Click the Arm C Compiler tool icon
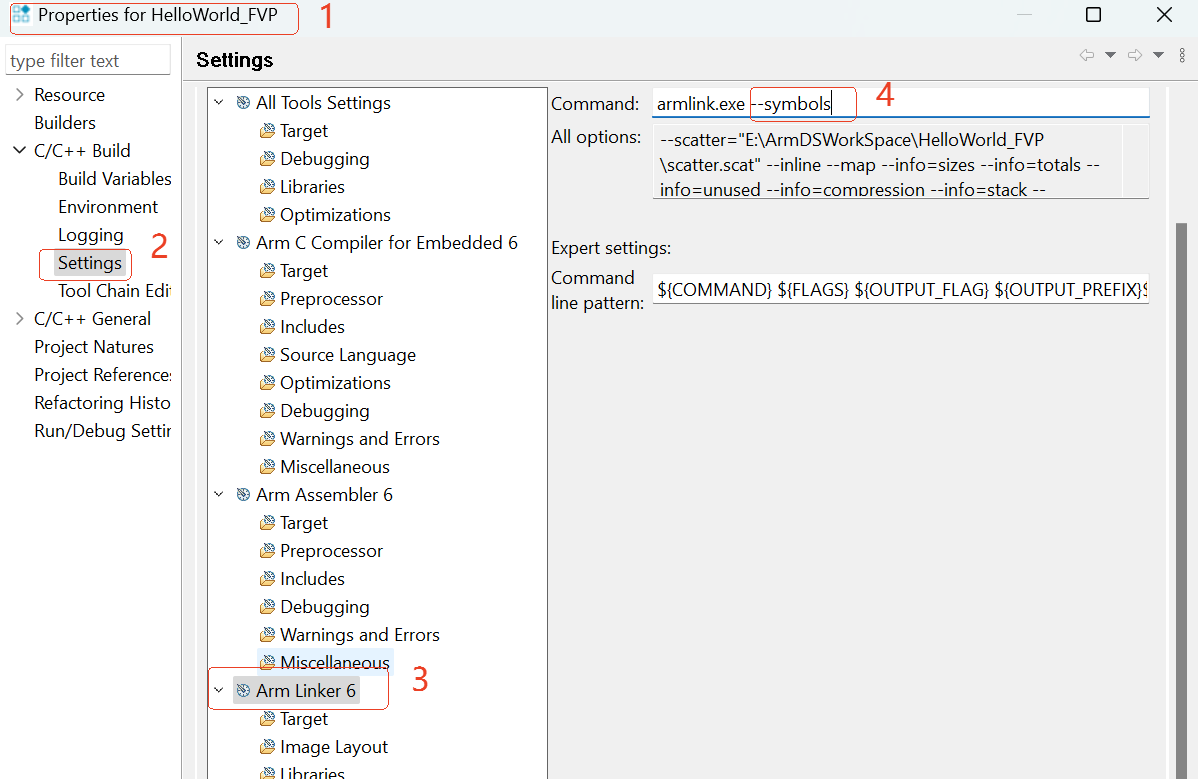Screen dimensions: 1198x779 [x=243, y=243]
